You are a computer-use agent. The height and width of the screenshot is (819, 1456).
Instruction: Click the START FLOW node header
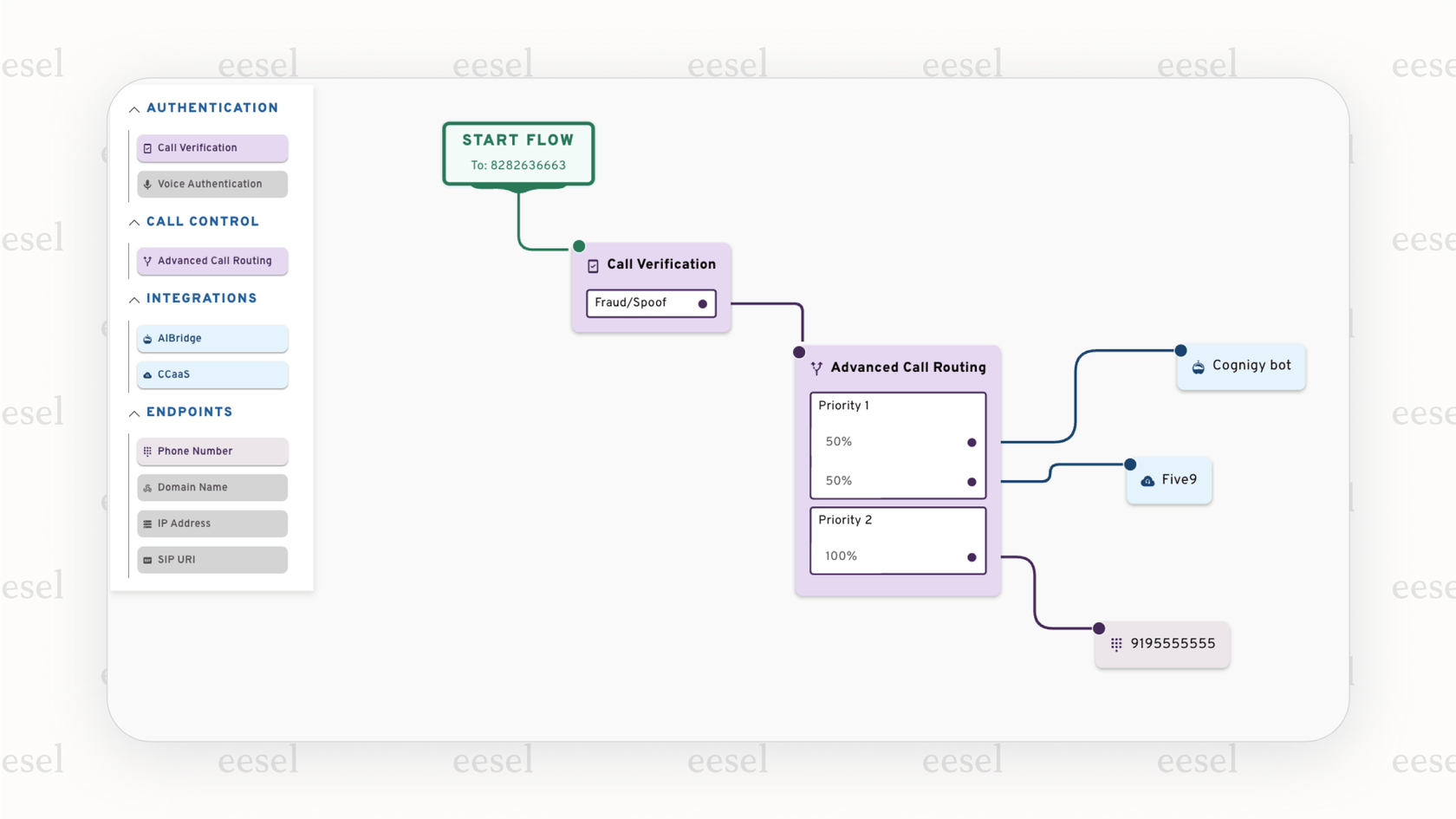517,140
